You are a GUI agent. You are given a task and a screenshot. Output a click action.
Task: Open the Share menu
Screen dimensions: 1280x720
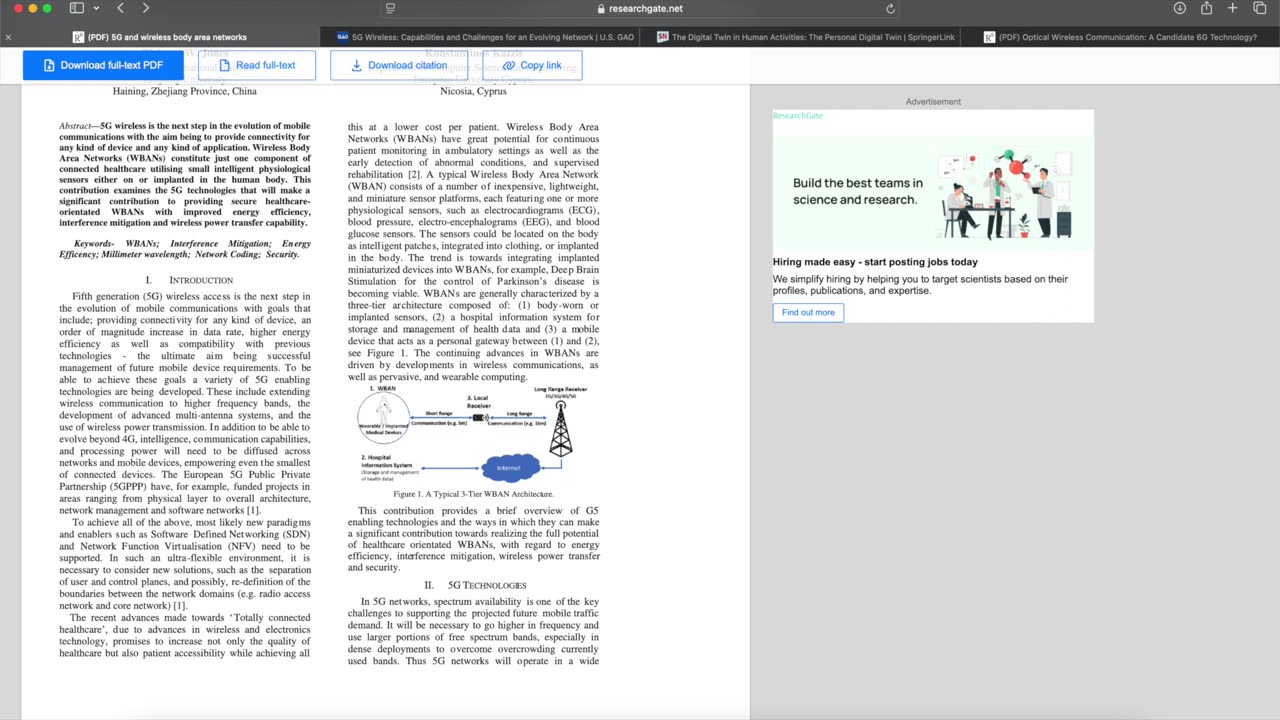point(1206,8)
